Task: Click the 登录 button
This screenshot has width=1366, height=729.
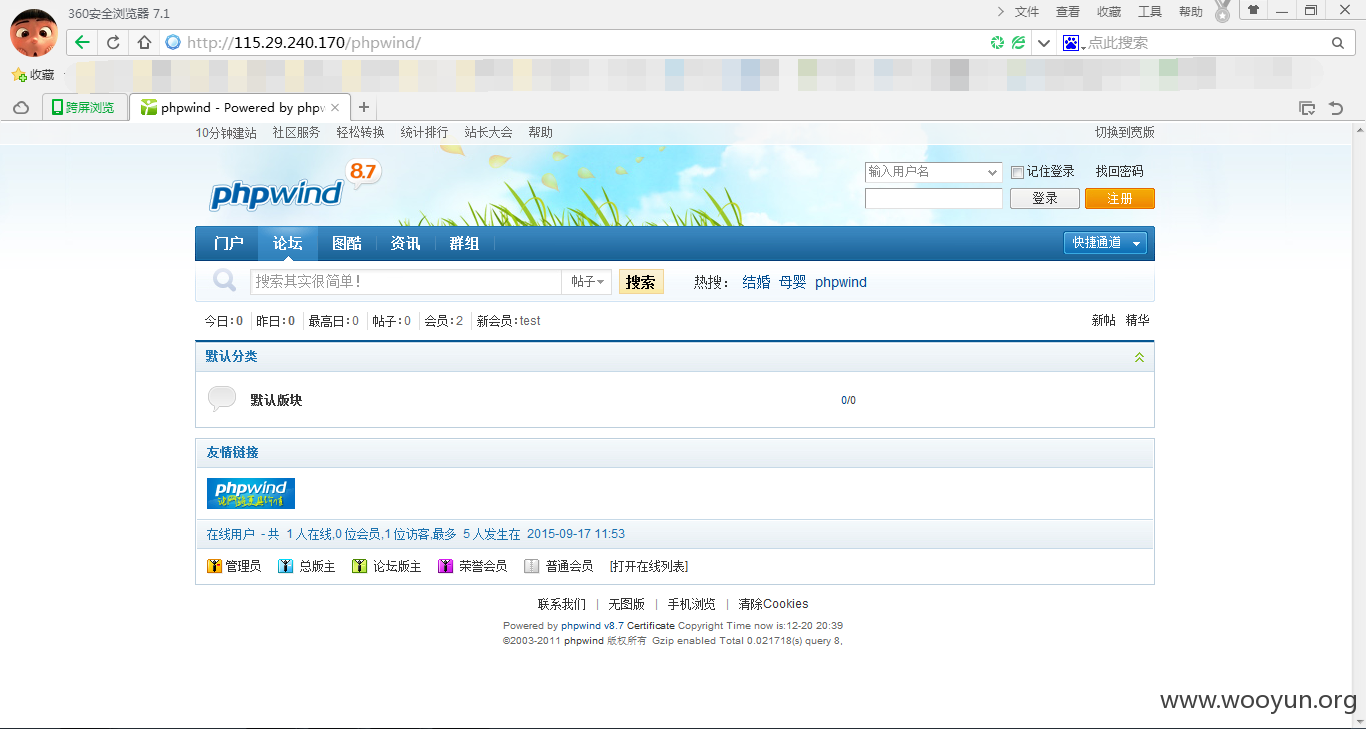Action: pos(1045,198)
